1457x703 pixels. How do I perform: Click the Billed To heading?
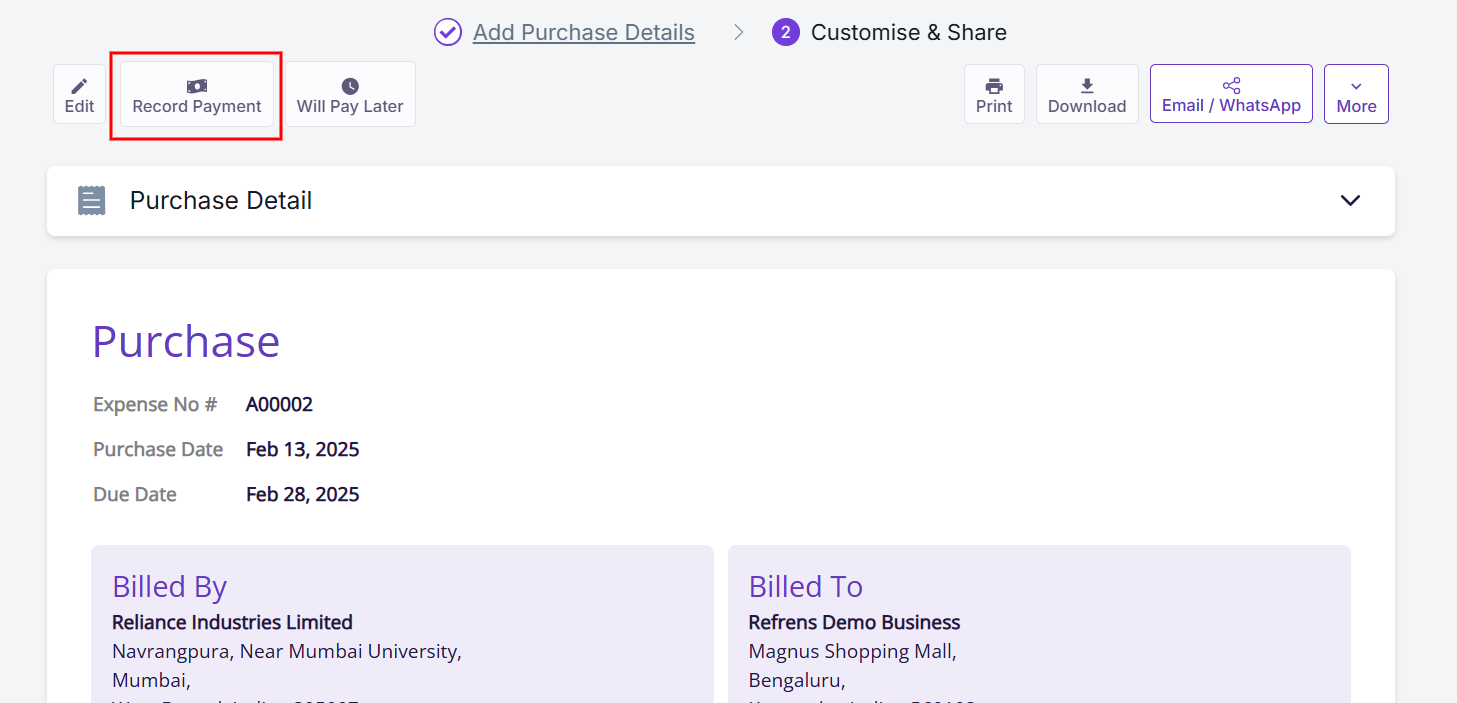[x=806, y=586]
